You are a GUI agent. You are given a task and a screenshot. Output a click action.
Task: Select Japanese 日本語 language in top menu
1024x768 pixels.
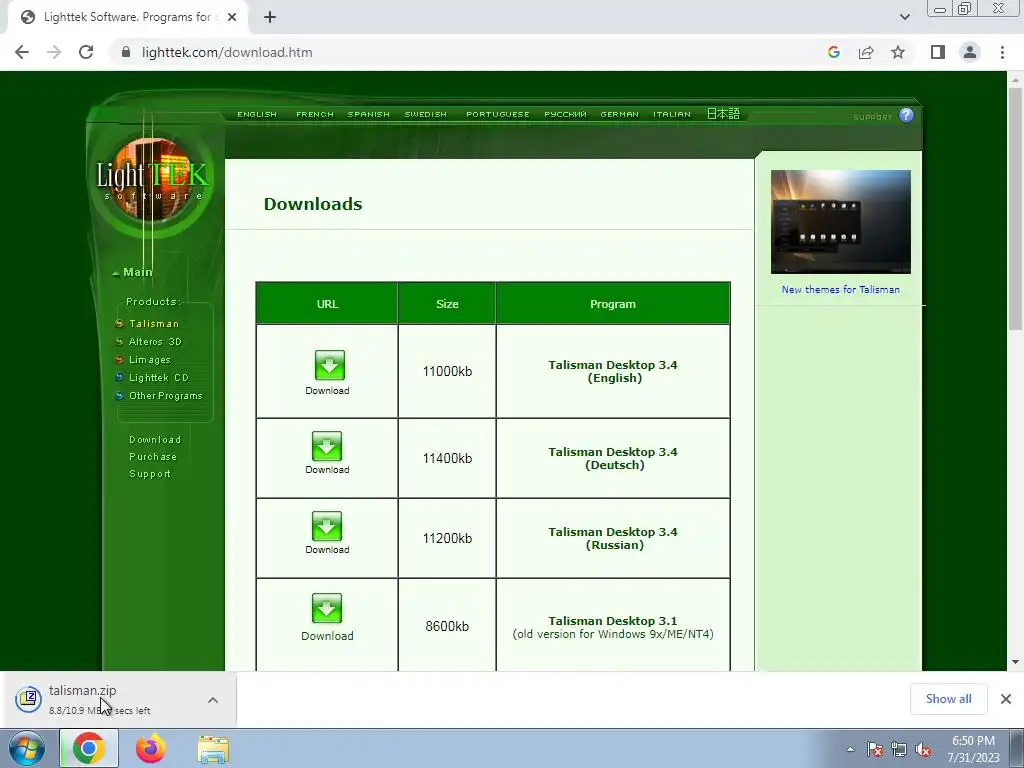(723, 114)
